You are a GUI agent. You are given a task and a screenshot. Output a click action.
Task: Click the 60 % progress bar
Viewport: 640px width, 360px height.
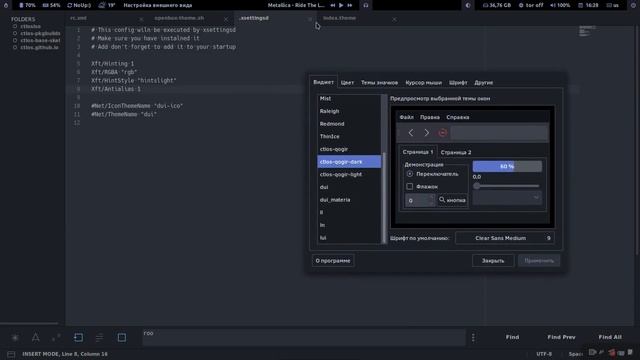point(507,166)
